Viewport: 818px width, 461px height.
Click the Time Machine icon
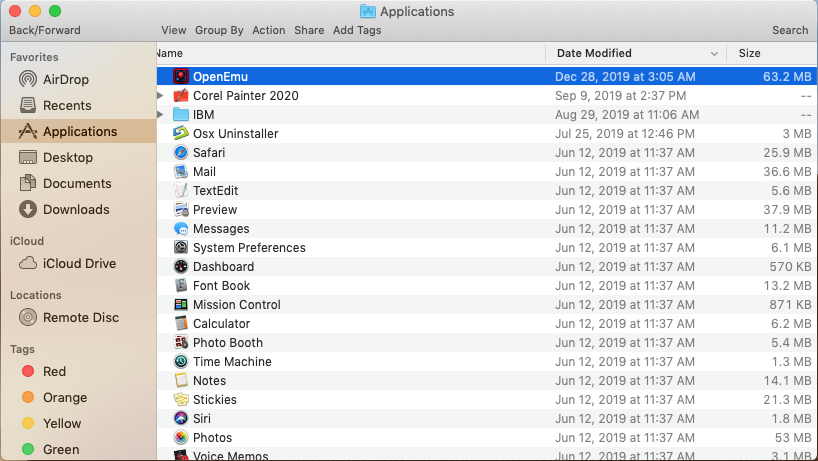coord(181,362)
